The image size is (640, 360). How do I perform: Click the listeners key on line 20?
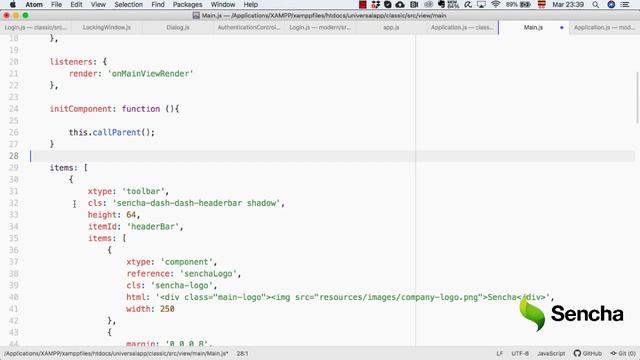[71, 62]
